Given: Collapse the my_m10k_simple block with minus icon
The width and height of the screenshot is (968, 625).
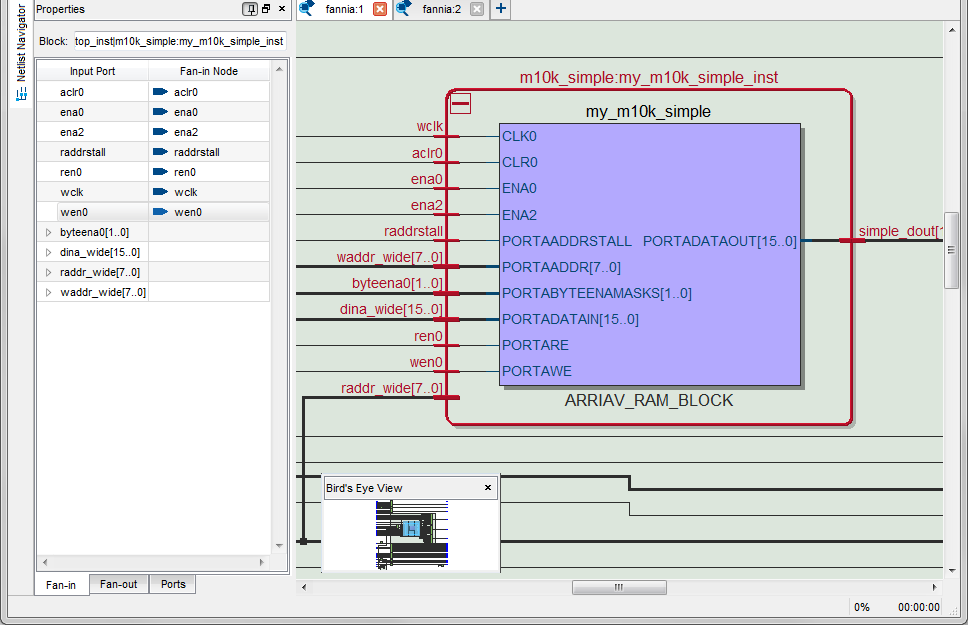Looking at the screenshot, I should (461, 104).
